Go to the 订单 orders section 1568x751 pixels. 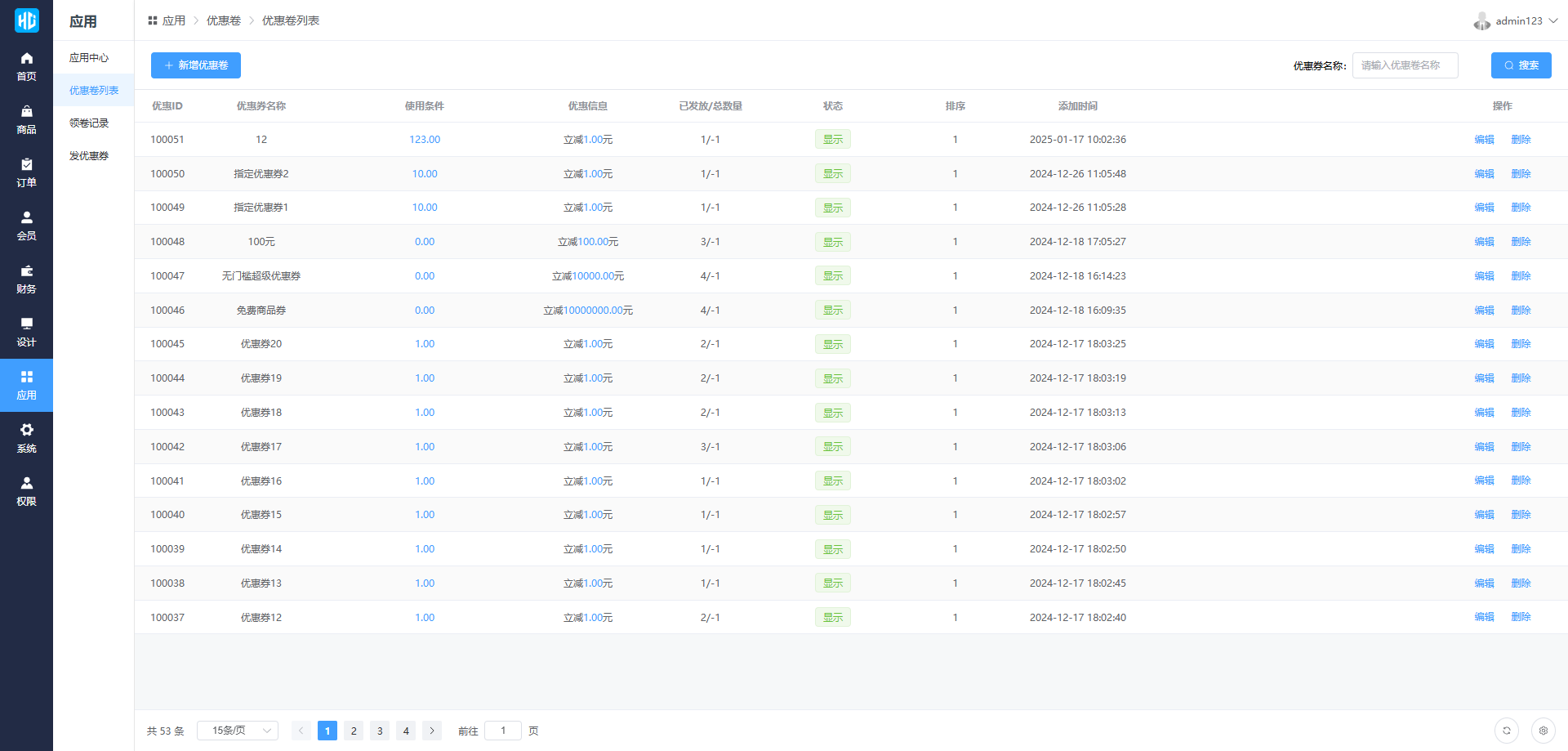coord(26,172)
